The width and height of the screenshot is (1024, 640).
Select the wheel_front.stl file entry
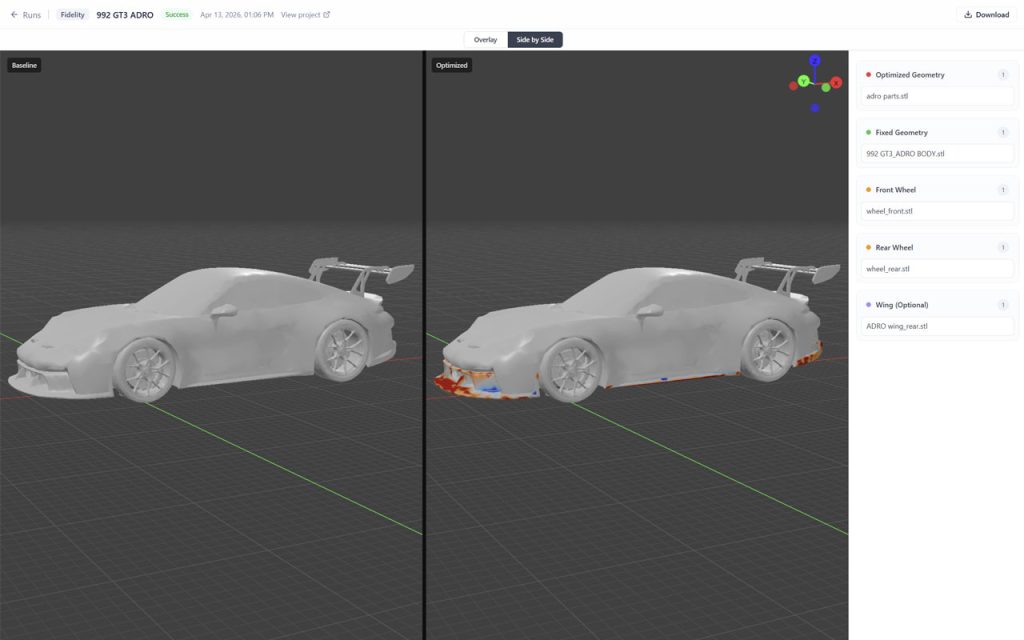pyautogui.click(x=937, y=211)
